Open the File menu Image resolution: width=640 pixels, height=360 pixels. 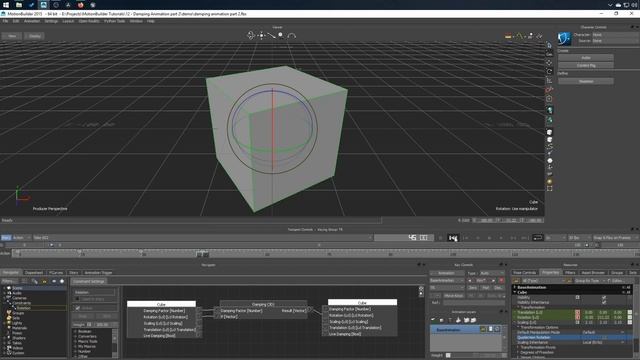pyautogui.click(x=5, y=21)
